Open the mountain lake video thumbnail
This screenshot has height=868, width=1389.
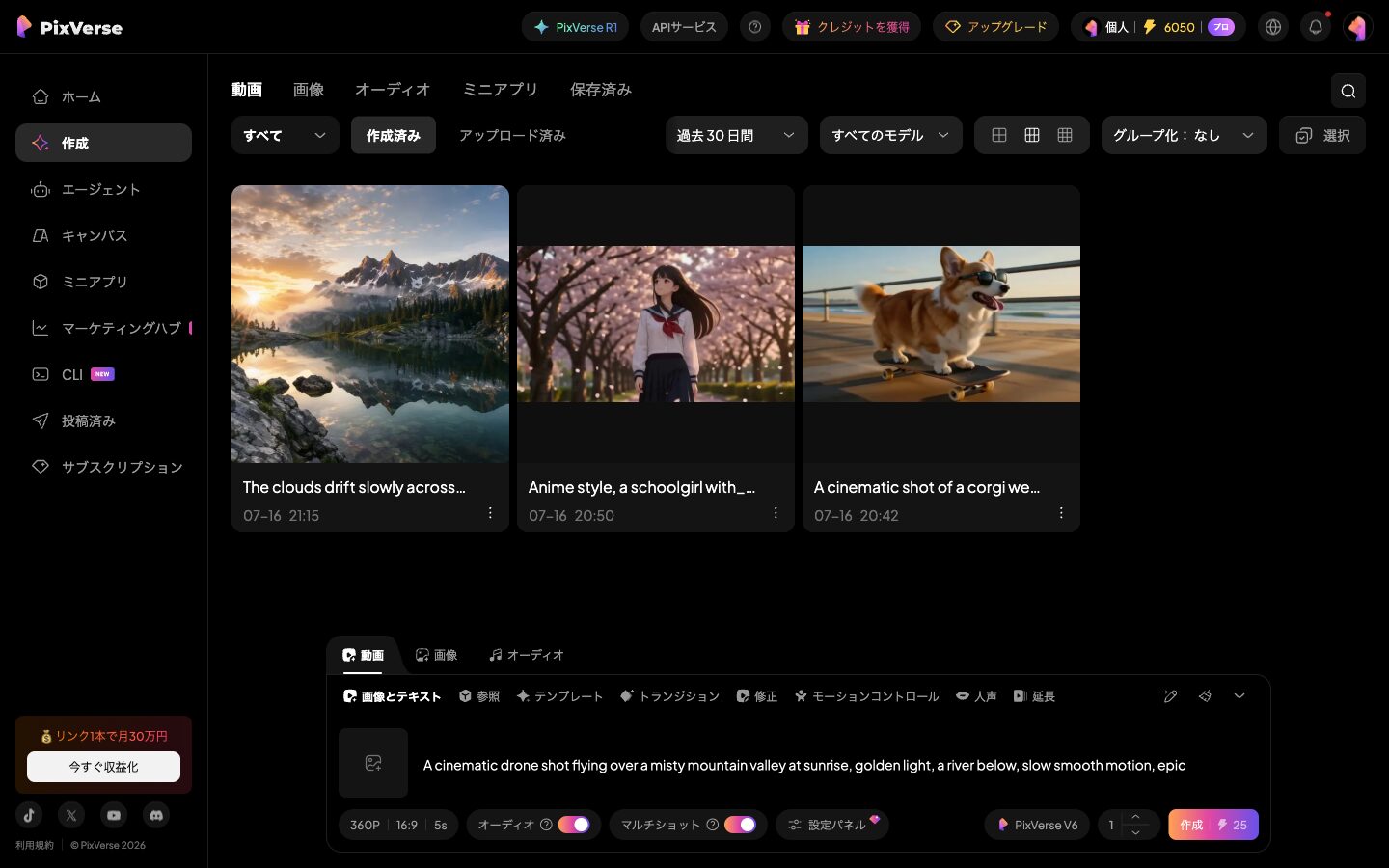click(x=370, y=324)
